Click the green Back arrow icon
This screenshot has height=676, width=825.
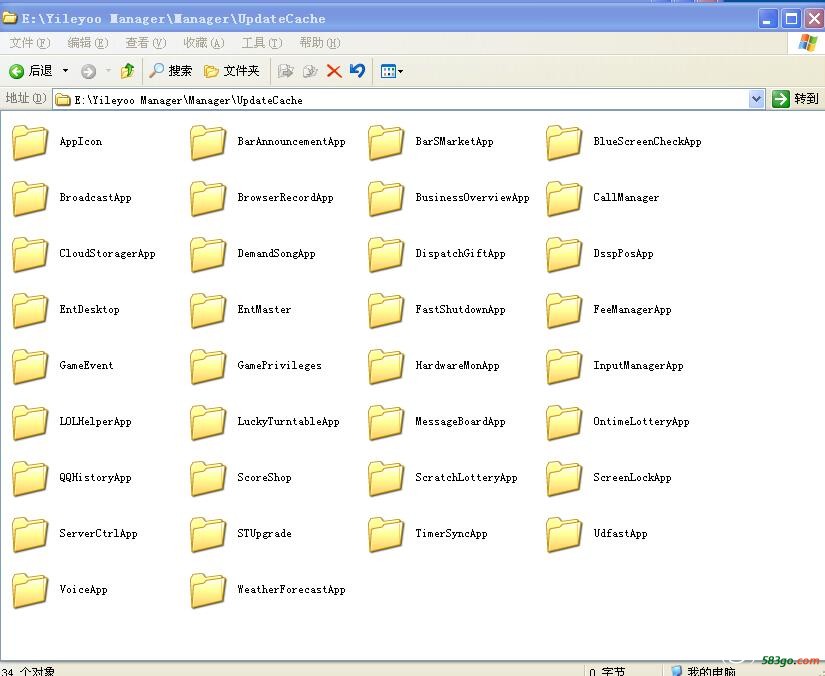pyautogui.click(x=16, y=71)
